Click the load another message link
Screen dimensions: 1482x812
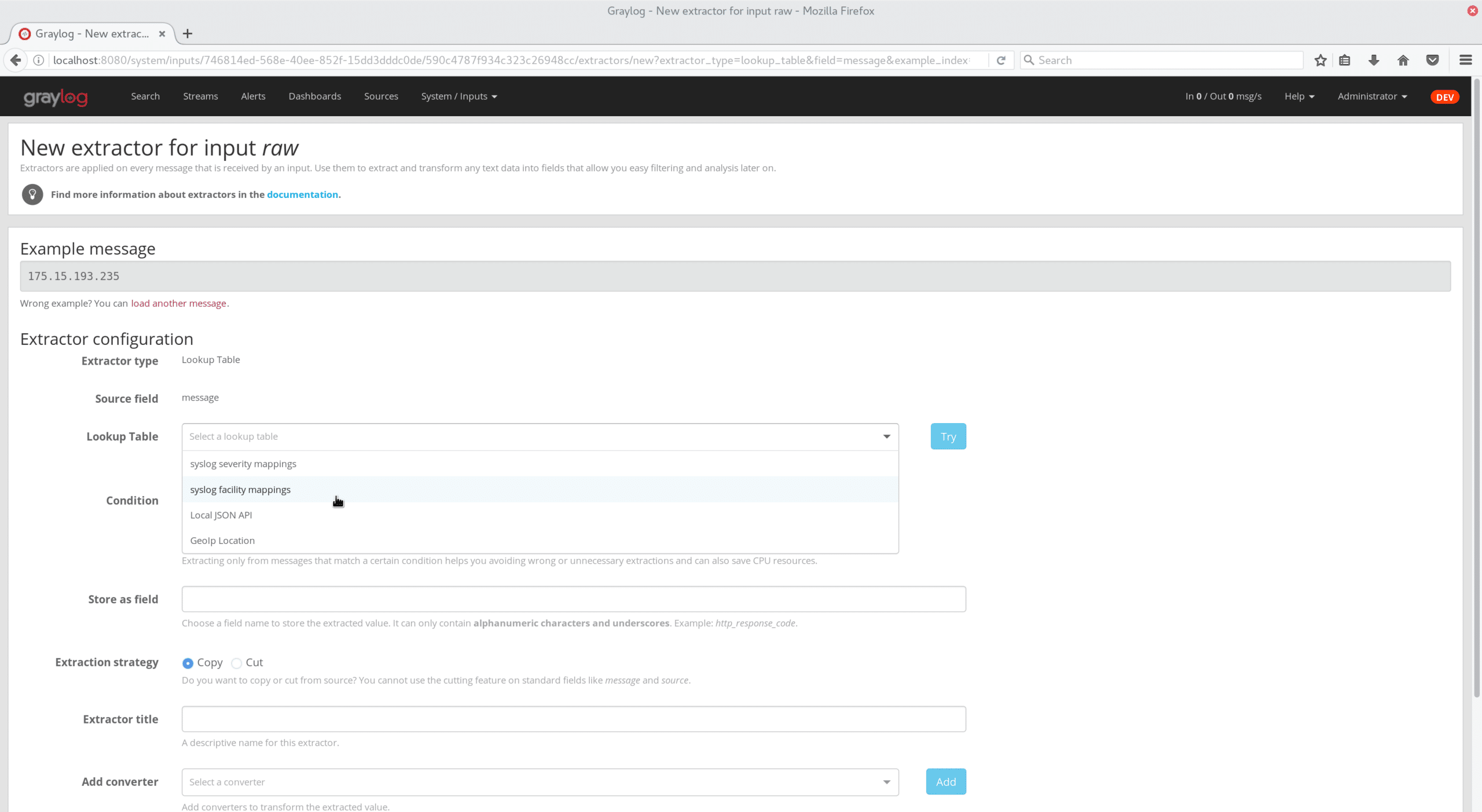(x=178, y=303)
